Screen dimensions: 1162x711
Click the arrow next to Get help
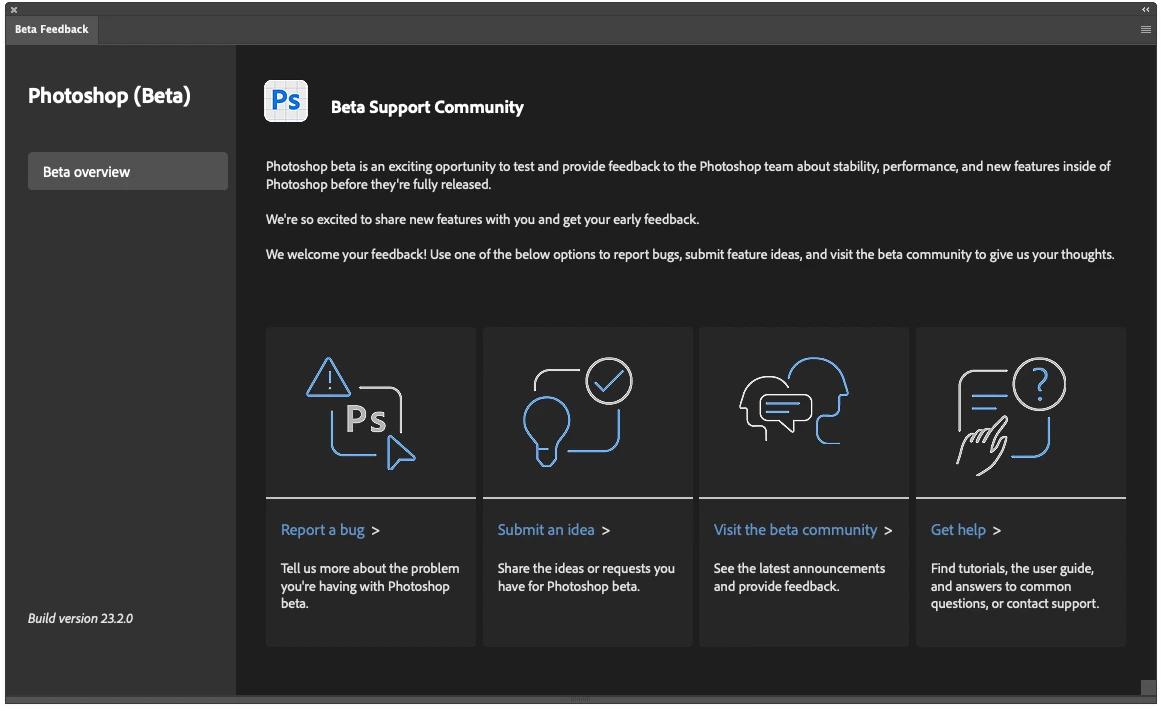[997, 531]
